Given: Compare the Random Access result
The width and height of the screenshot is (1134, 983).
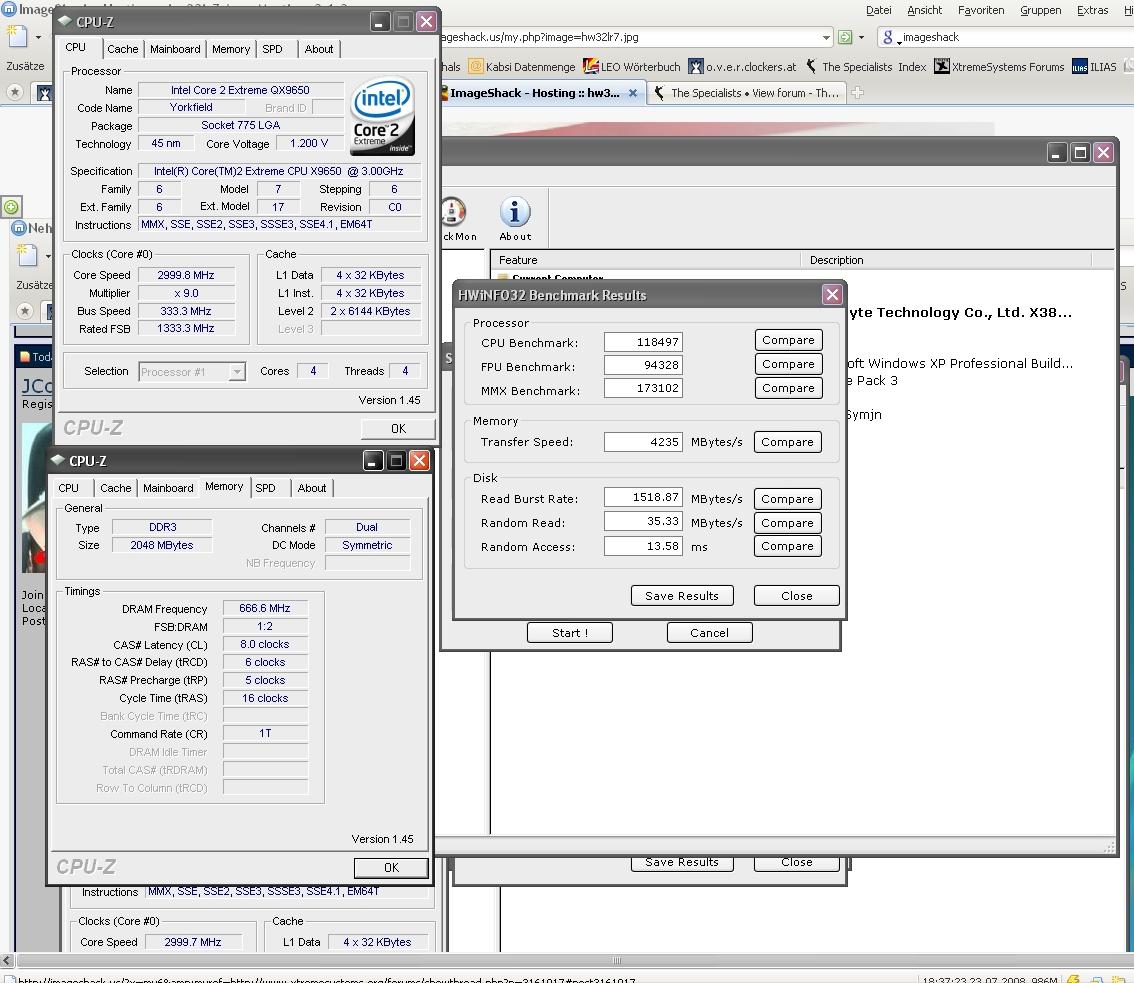Looking at the screenshot, I should coord(787,546).
